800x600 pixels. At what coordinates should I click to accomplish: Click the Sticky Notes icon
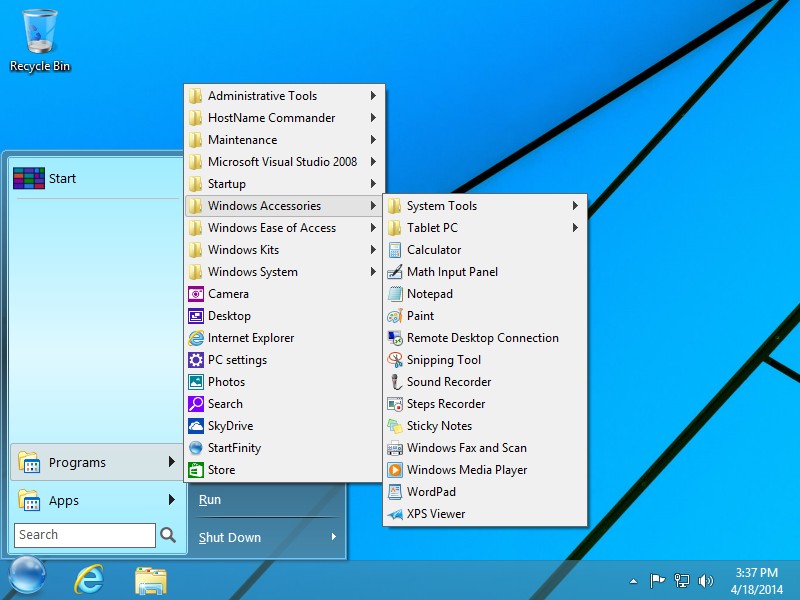[394, 426]
